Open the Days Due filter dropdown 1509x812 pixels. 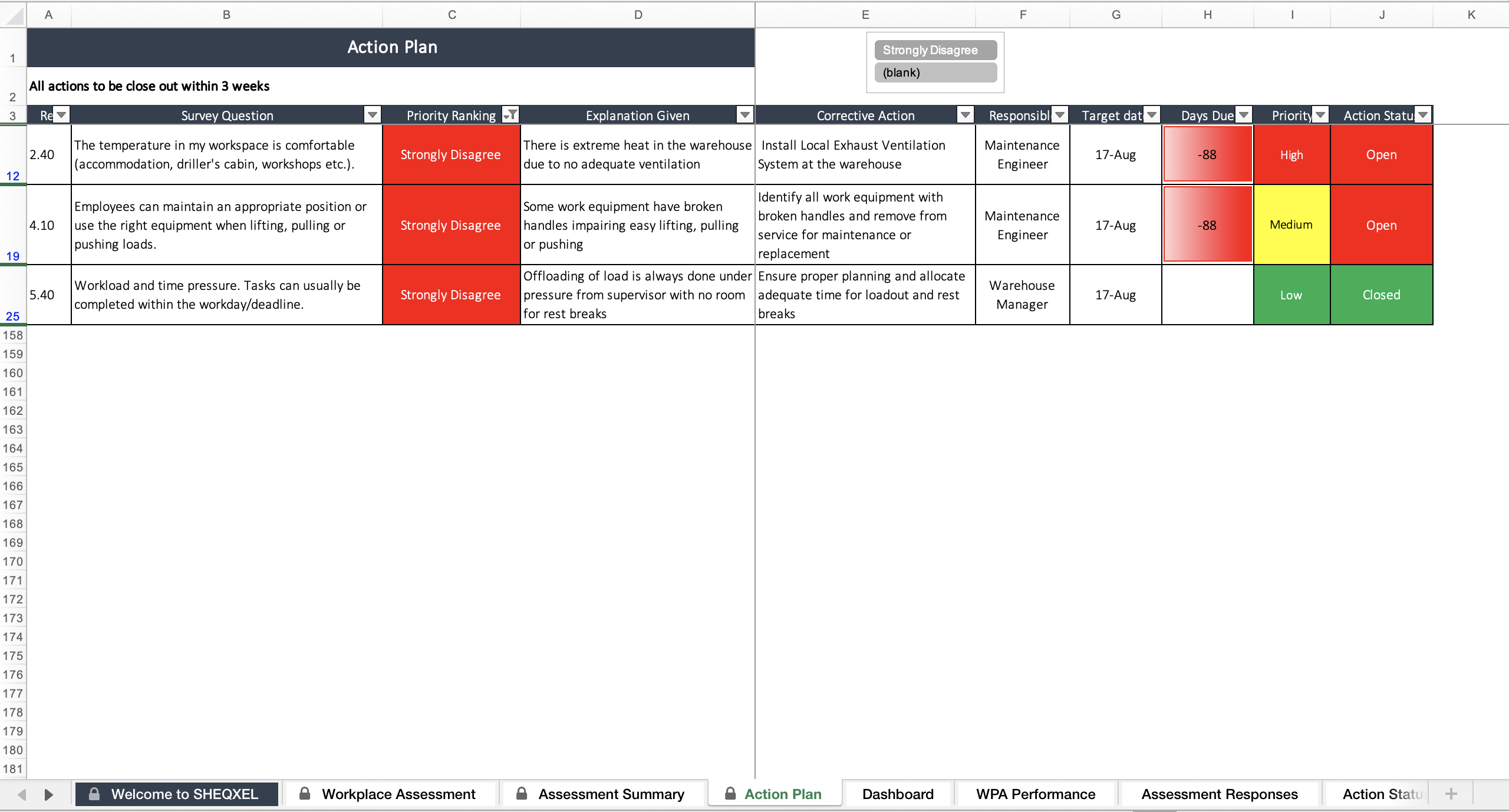(x=1243, y=115)
